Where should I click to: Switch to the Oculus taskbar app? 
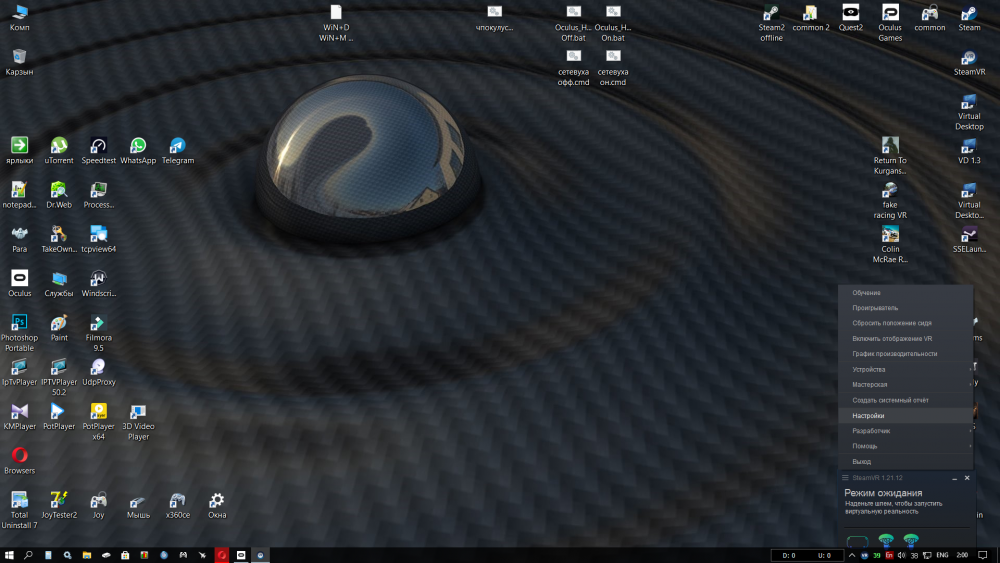click(241, 555)
